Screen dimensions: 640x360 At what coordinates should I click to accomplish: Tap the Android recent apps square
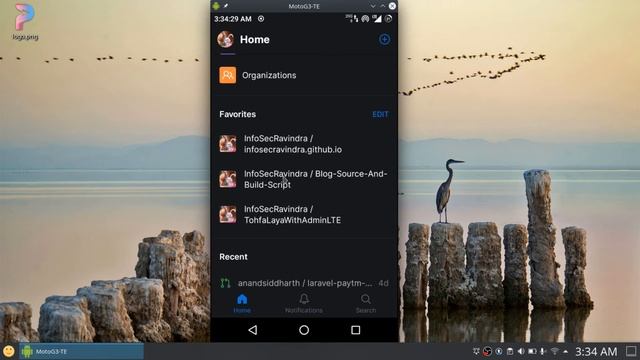(356, 330)
